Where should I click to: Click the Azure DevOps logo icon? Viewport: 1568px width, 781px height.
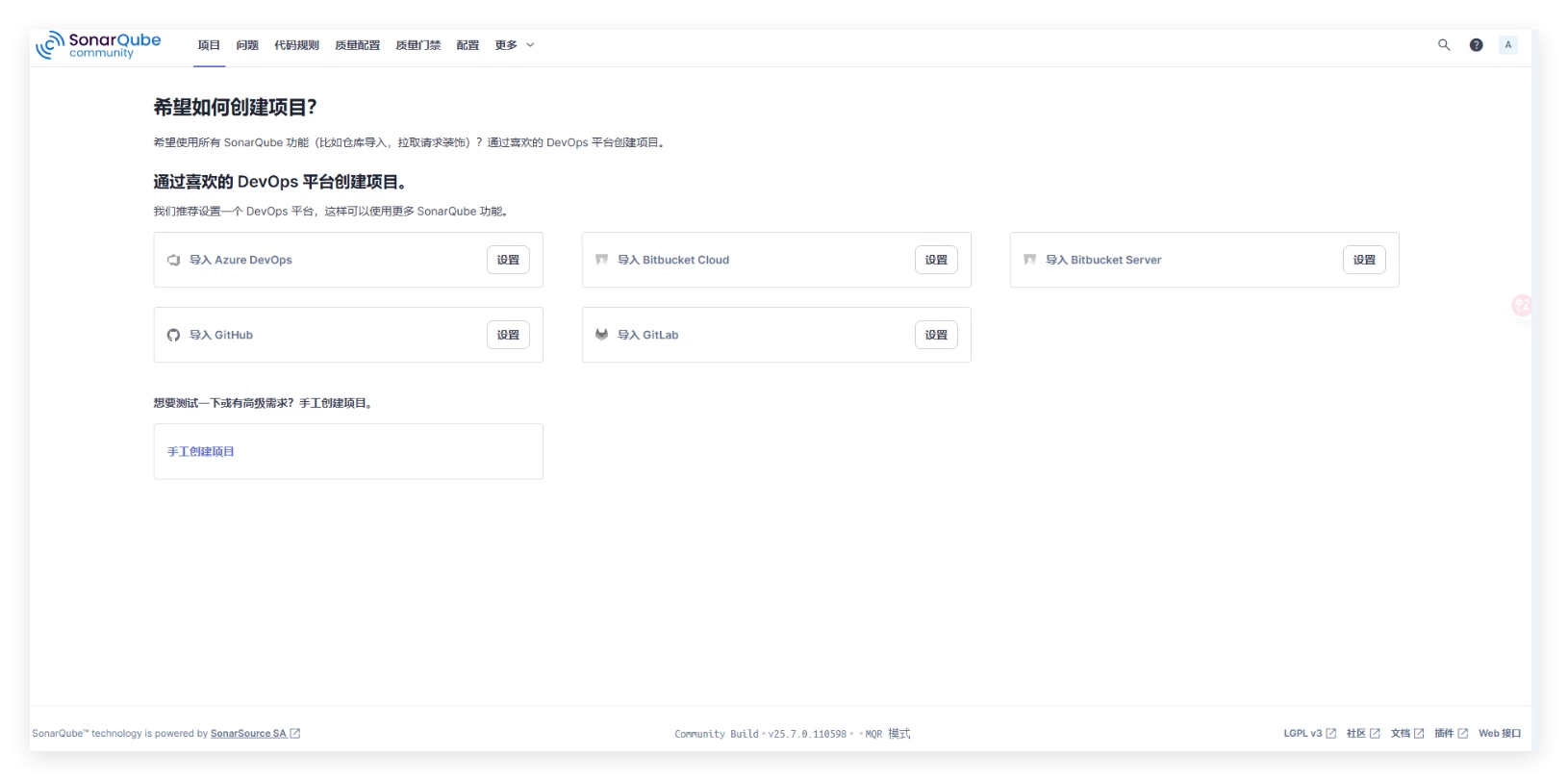coord(173,260)
